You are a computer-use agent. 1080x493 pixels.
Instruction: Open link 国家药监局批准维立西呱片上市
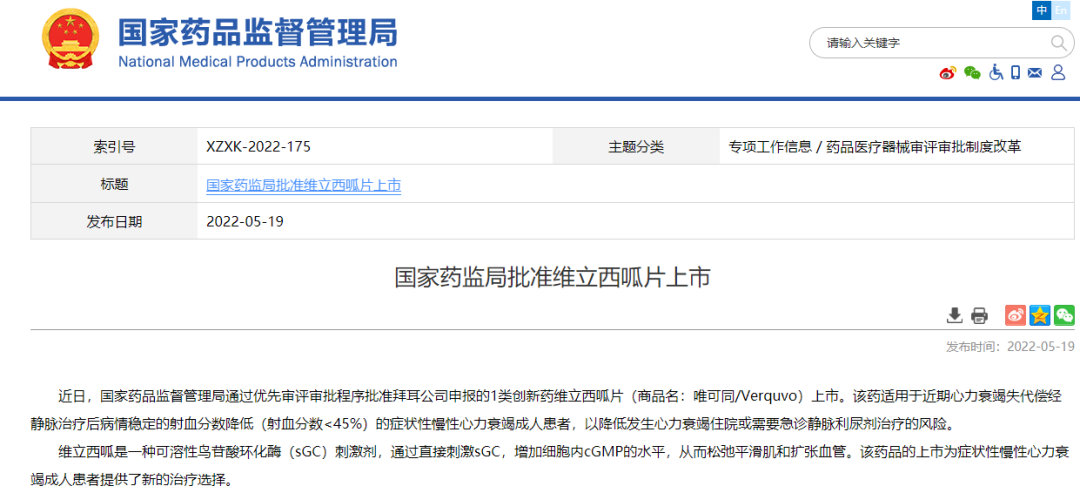pyautogui.click(x=304, y=185)
